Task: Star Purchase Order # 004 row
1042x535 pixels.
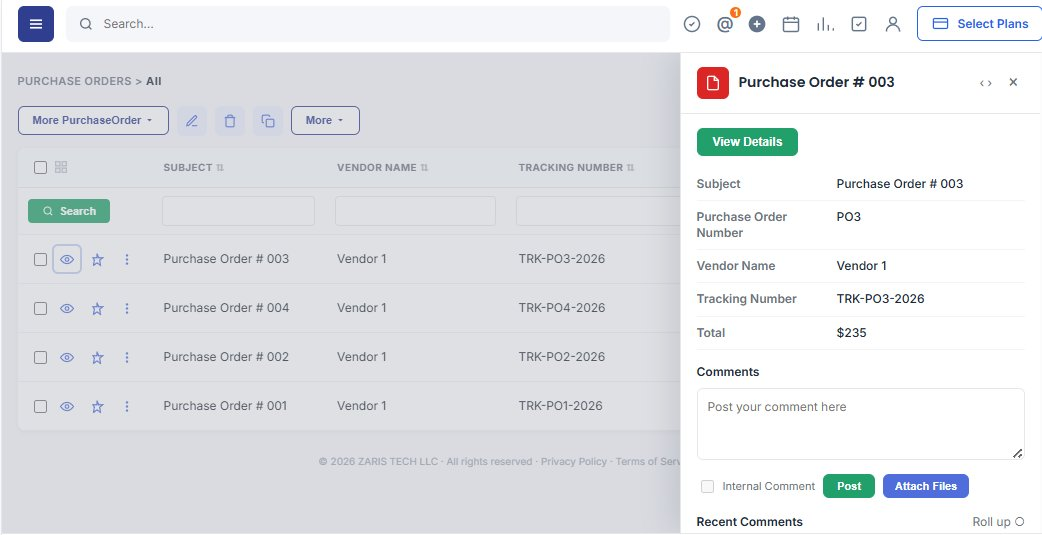Action: point(98,308)
